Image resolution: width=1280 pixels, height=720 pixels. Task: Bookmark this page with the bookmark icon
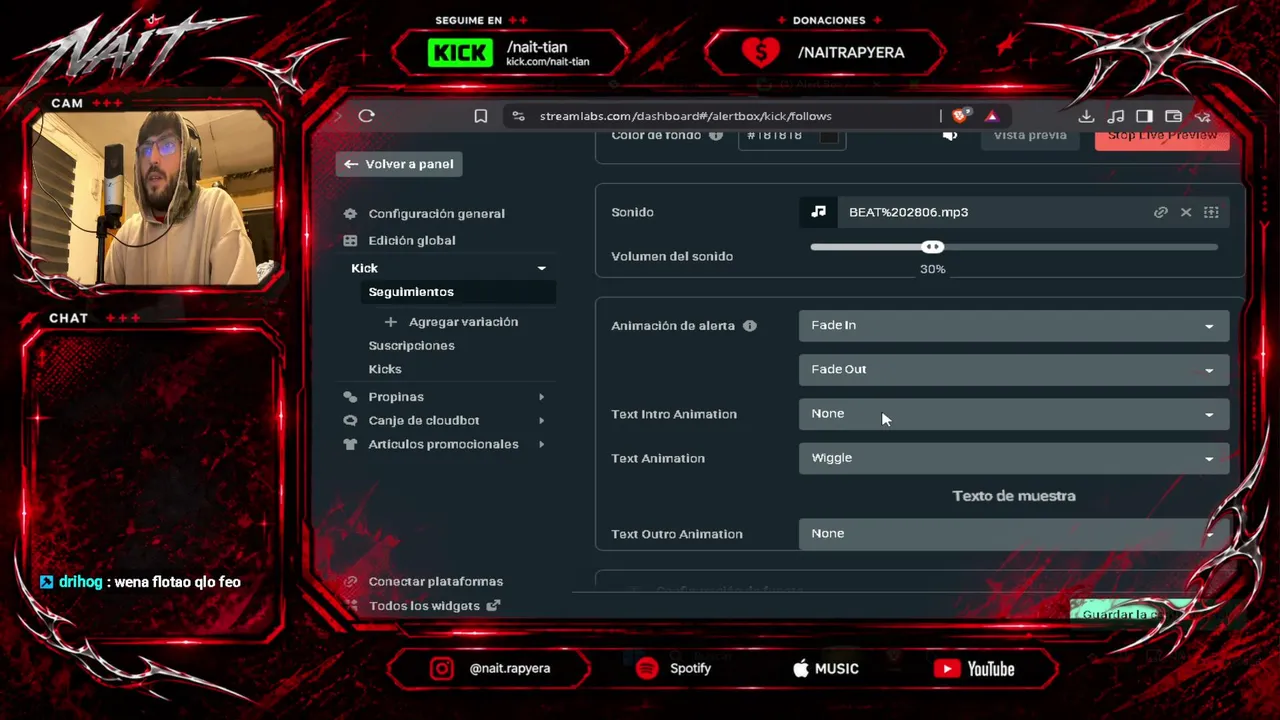click(481, 116)
